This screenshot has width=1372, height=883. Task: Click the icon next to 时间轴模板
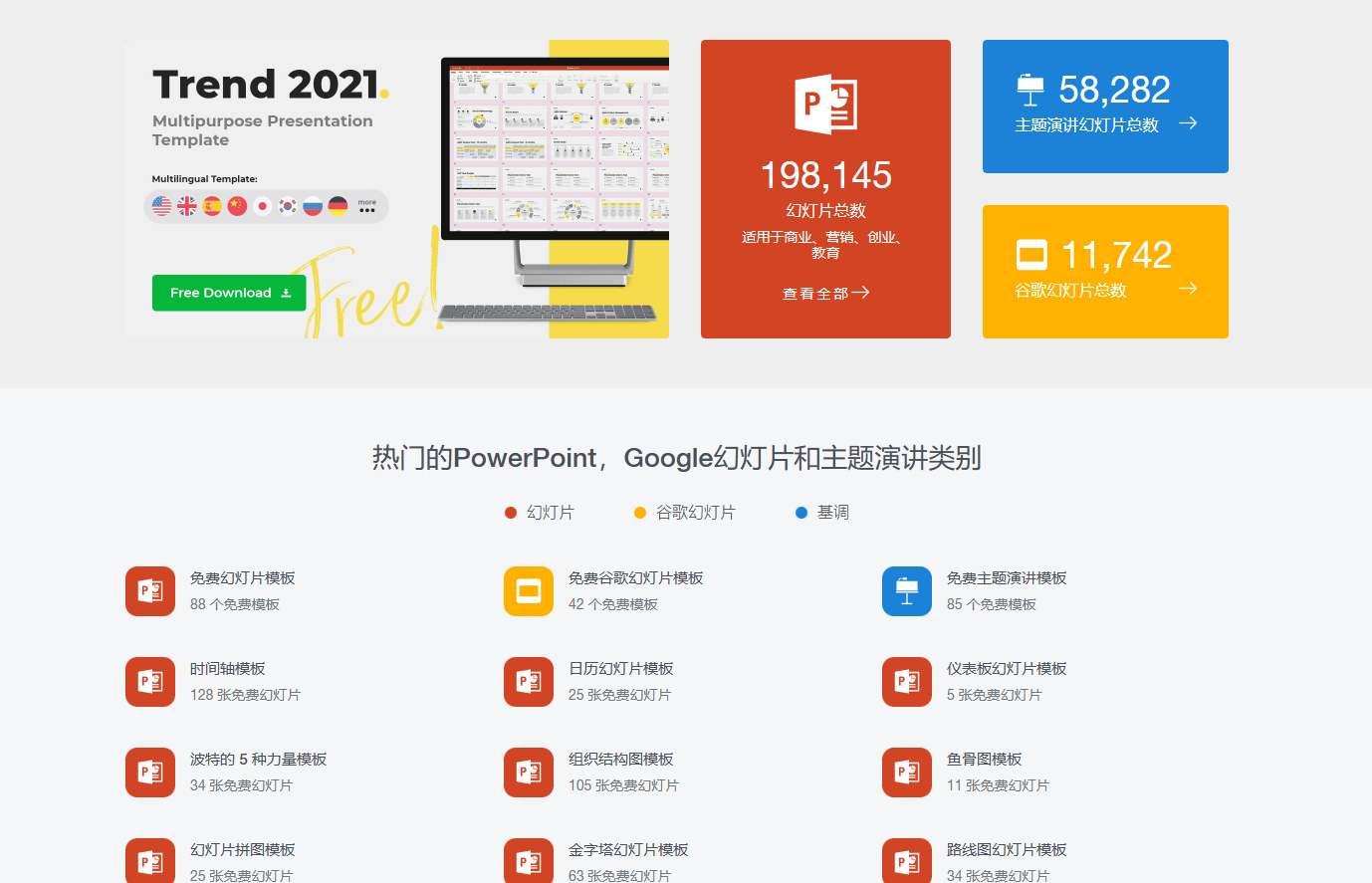click(150, 682)
